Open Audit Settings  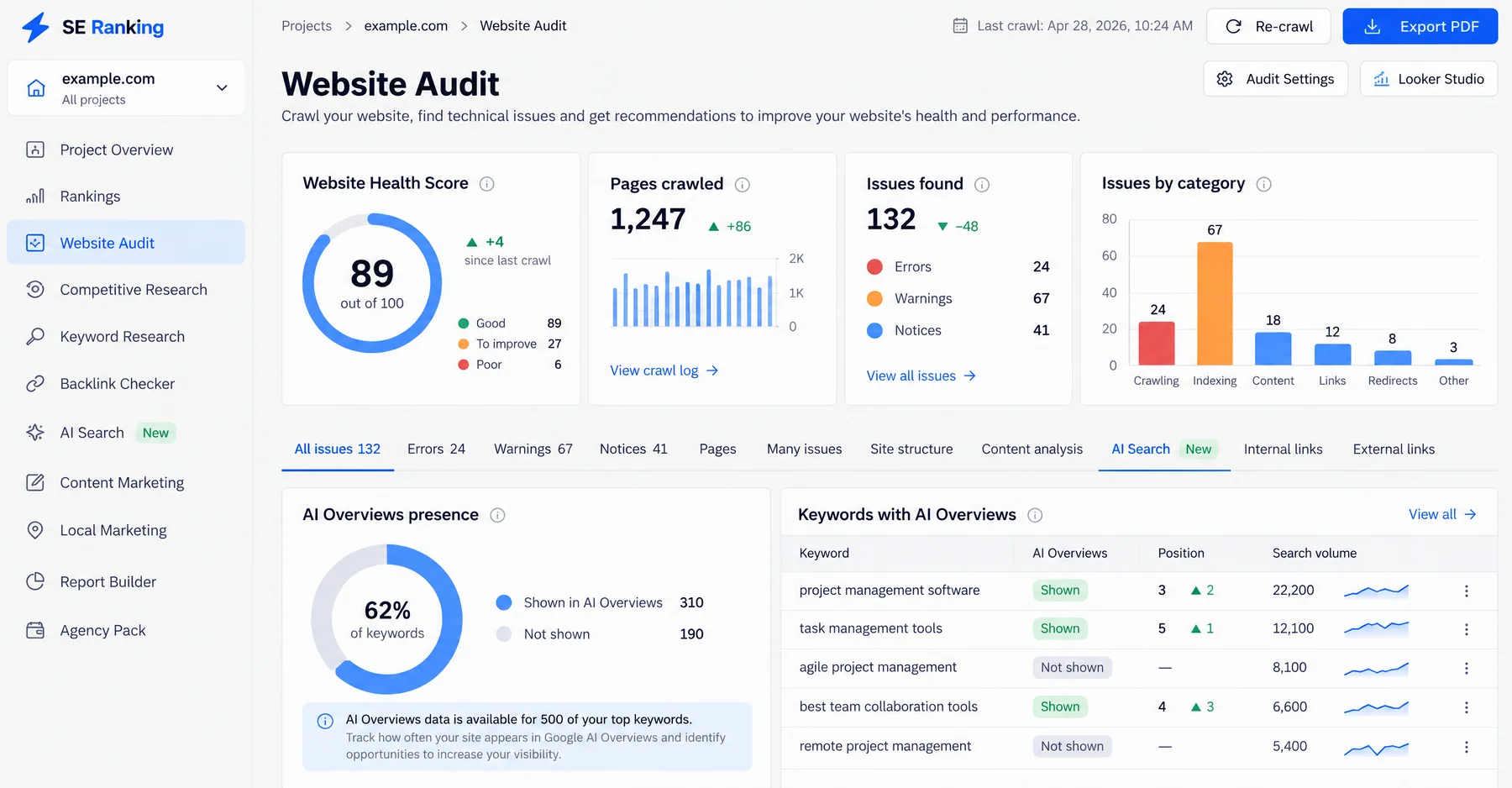point(1275,79)
